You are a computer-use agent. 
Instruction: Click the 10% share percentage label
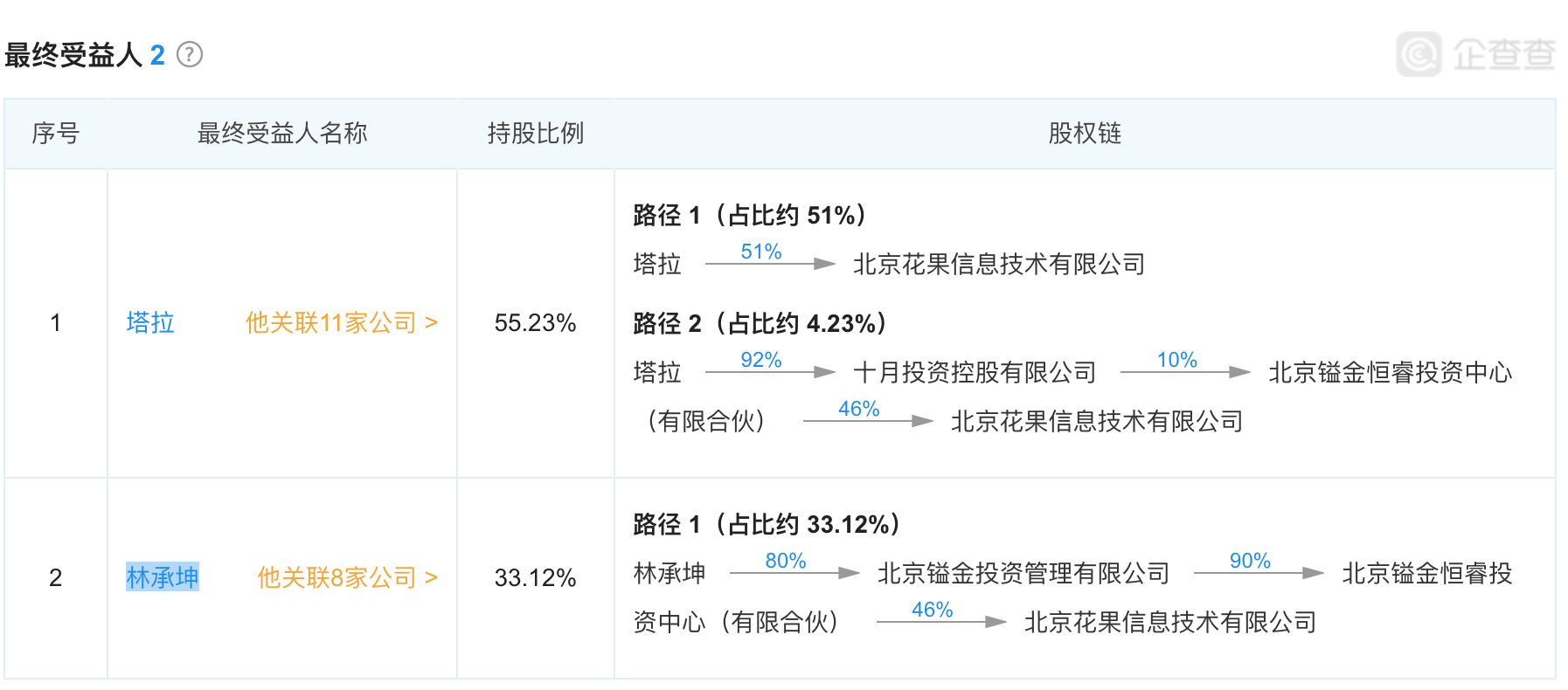[1176, 361]
